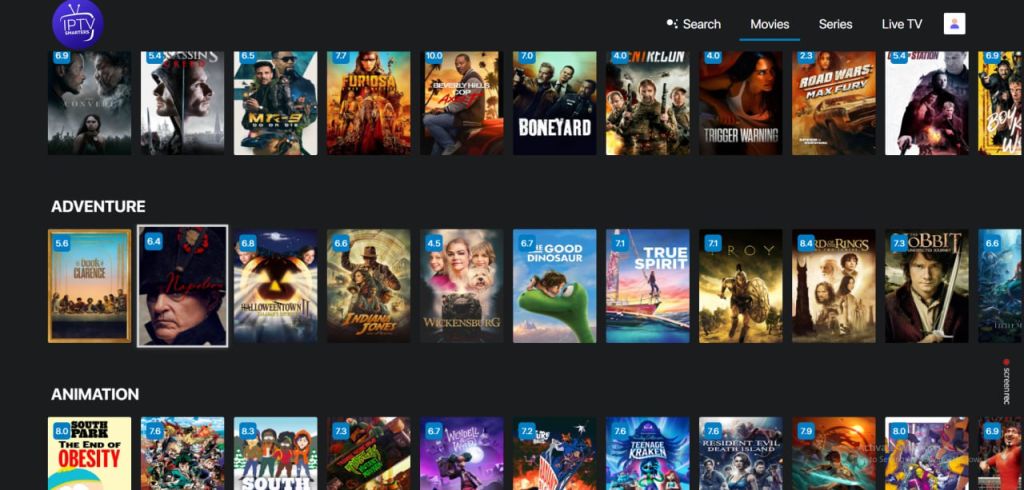Open the Troy movie poster

pos(740,286)
